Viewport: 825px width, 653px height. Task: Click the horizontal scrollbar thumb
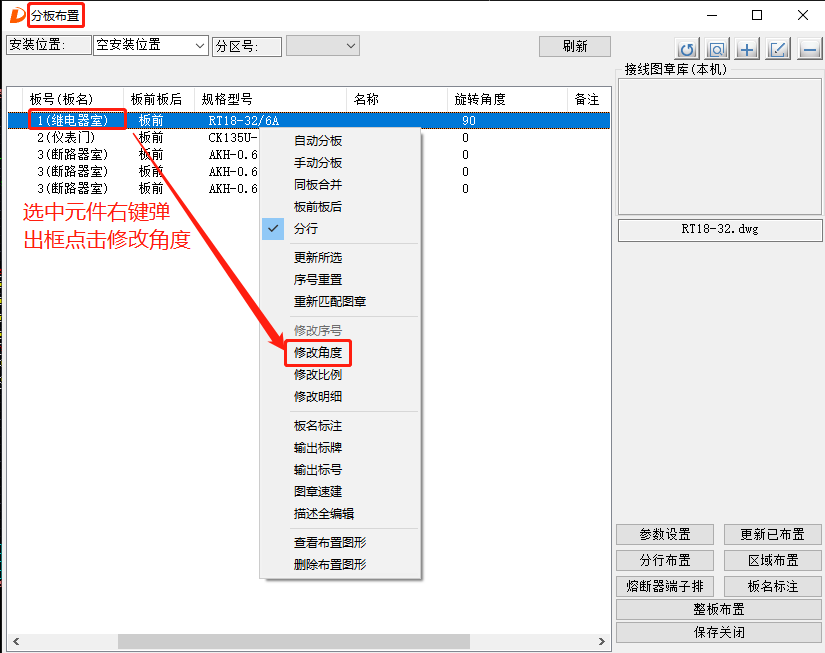coord(294,641)
